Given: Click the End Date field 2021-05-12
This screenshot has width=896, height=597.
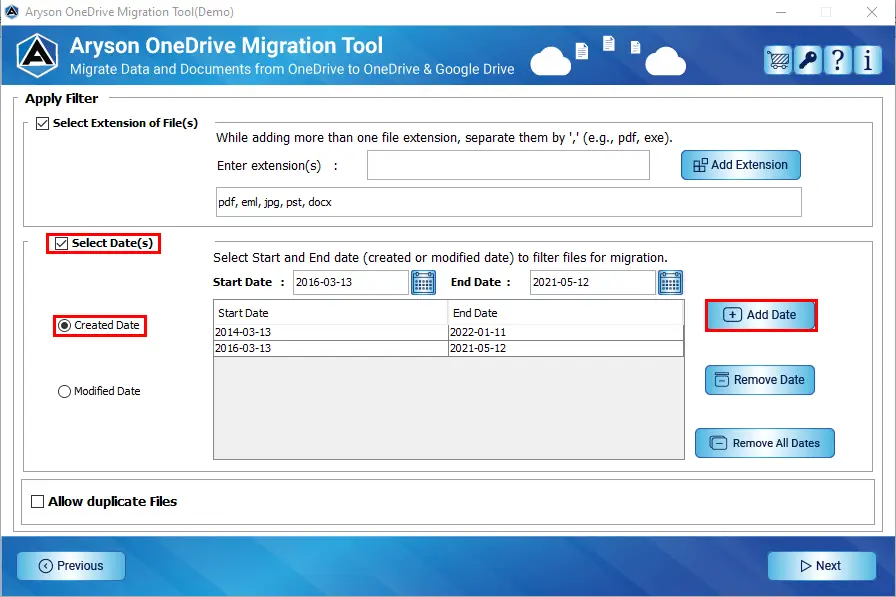Looking at the screenshot, I should [593, 282].
